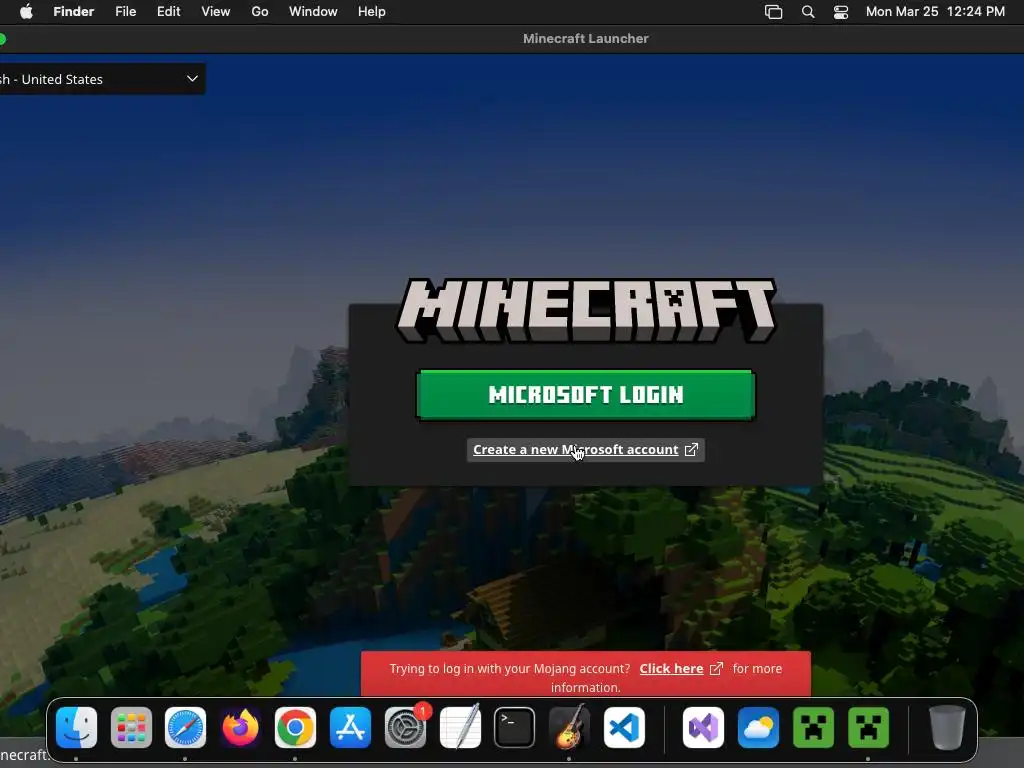Viewport: 1024px width, 768px height.
Task: Launch Google Chrome from the Dock
Action: 295,727
